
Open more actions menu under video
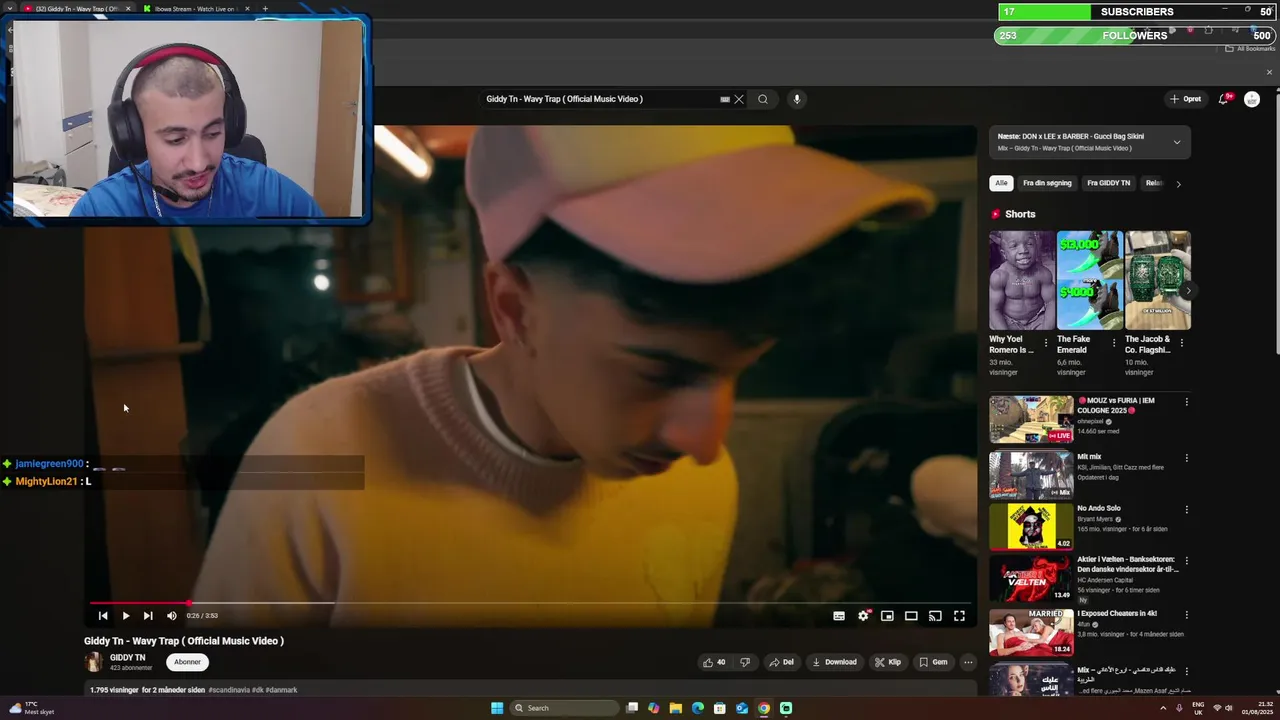[x=968, y=662]
